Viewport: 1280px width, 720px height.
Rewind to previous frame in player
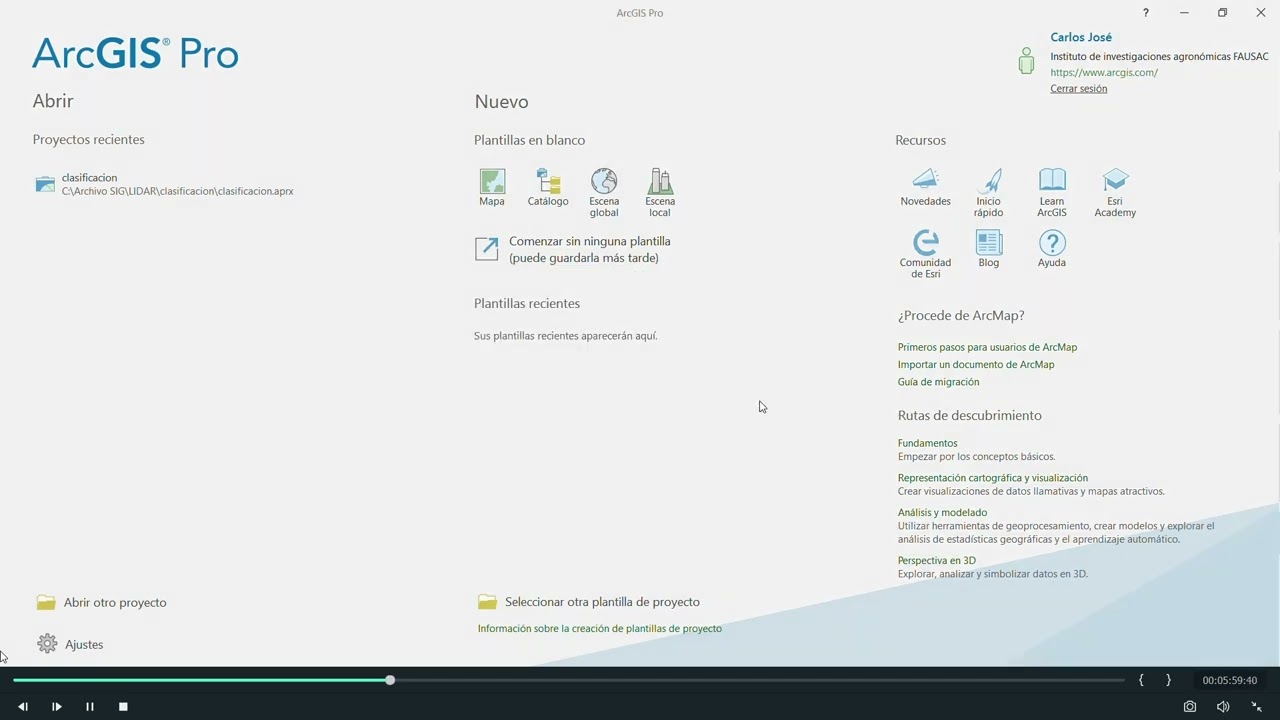23,706
